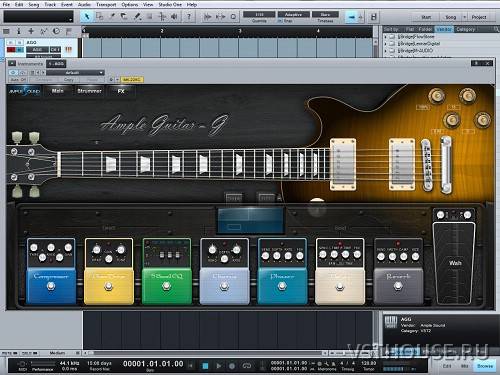500x375 pixels.
Task: Toggle the Chorus pedal footswitch
Action: click(x=224, y=286)
